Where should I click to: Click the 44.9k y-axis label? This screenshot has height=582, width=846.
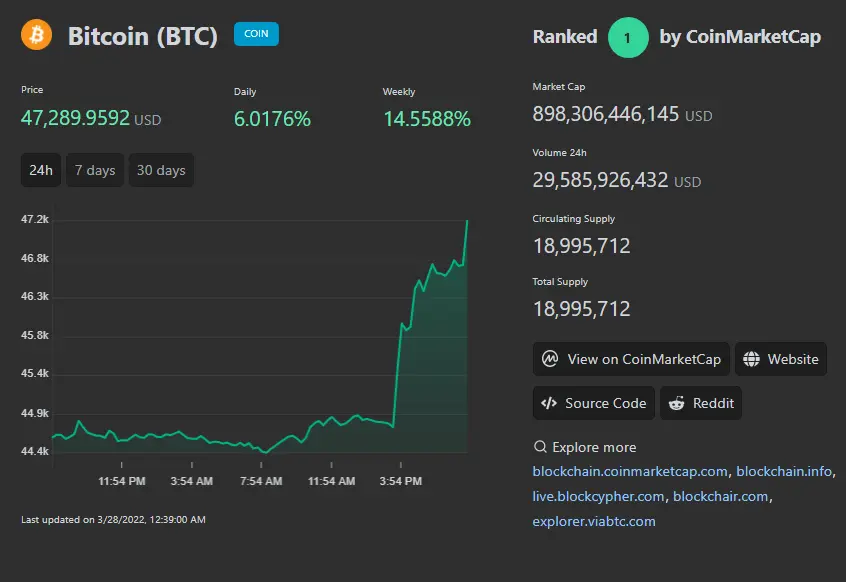coord(35,413)
